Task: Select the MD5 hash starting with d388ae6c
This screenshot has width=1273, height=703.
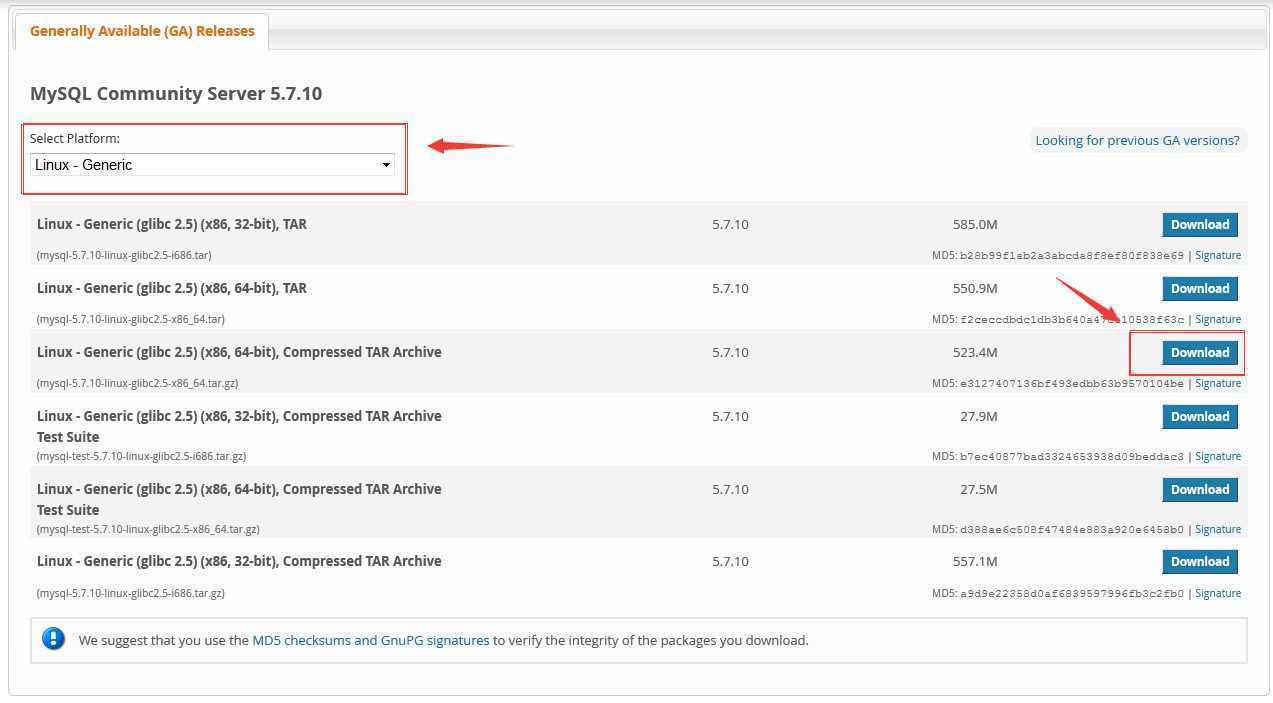Action: point(1072,529)
